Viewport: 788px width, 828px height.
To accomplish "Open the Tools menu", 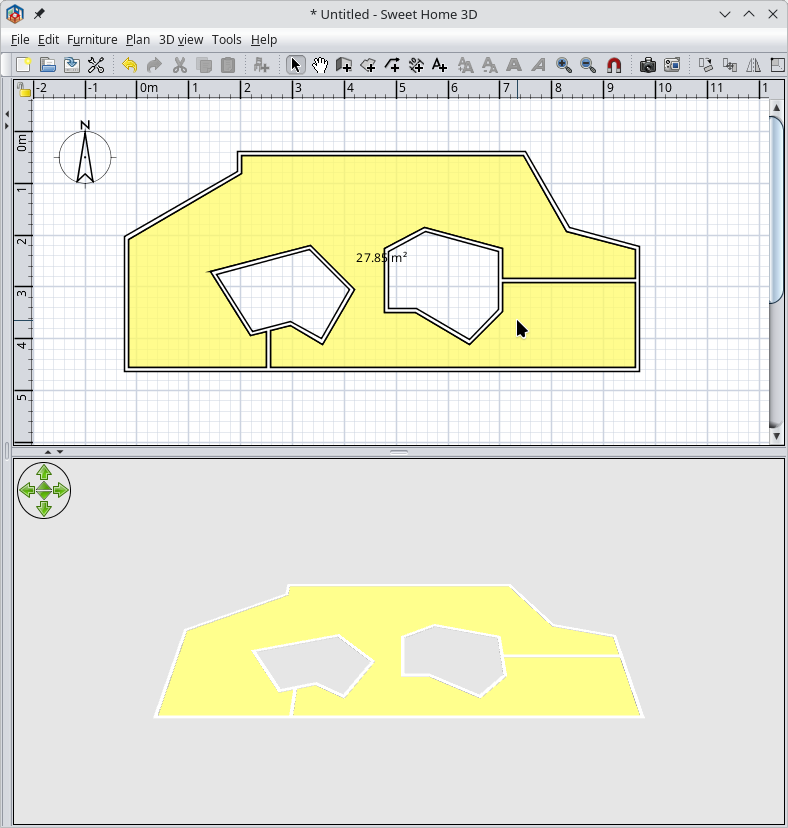I will pyautogui.click(x=227, y=40).
